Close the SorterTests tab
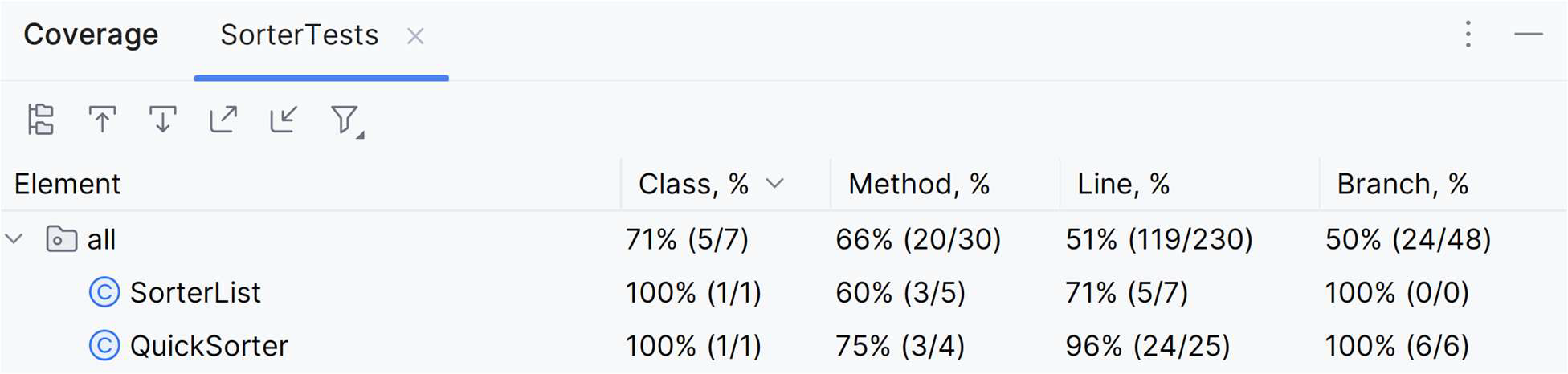The width and height of the screenshot is (1568, 374). [x=415, y=36]
